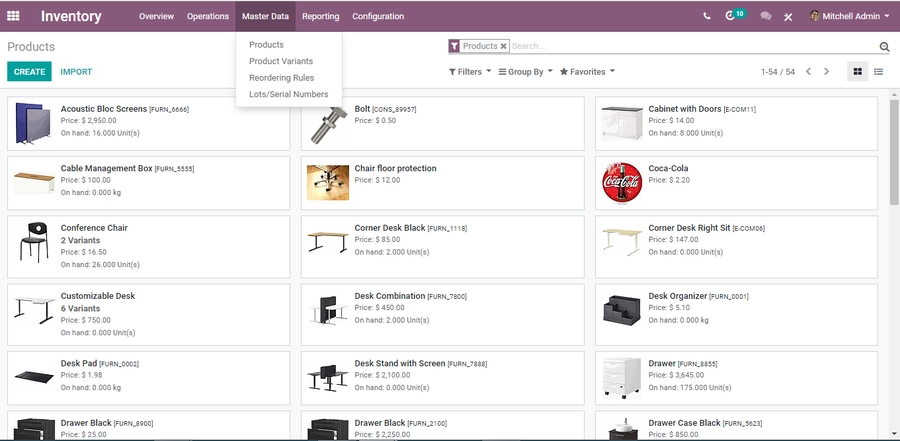Select Reordering Rules menu entry

281,78
